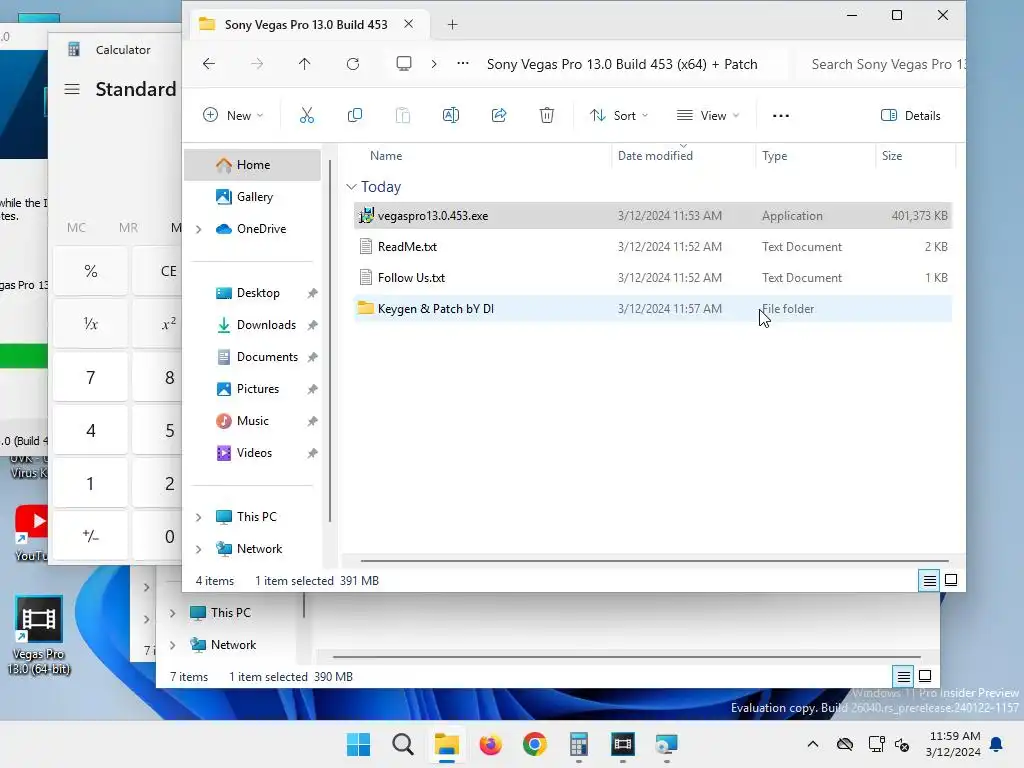The image size is (1024, 768).
Task: Select ReadMe.txt file
Action: tap(652, 247)
